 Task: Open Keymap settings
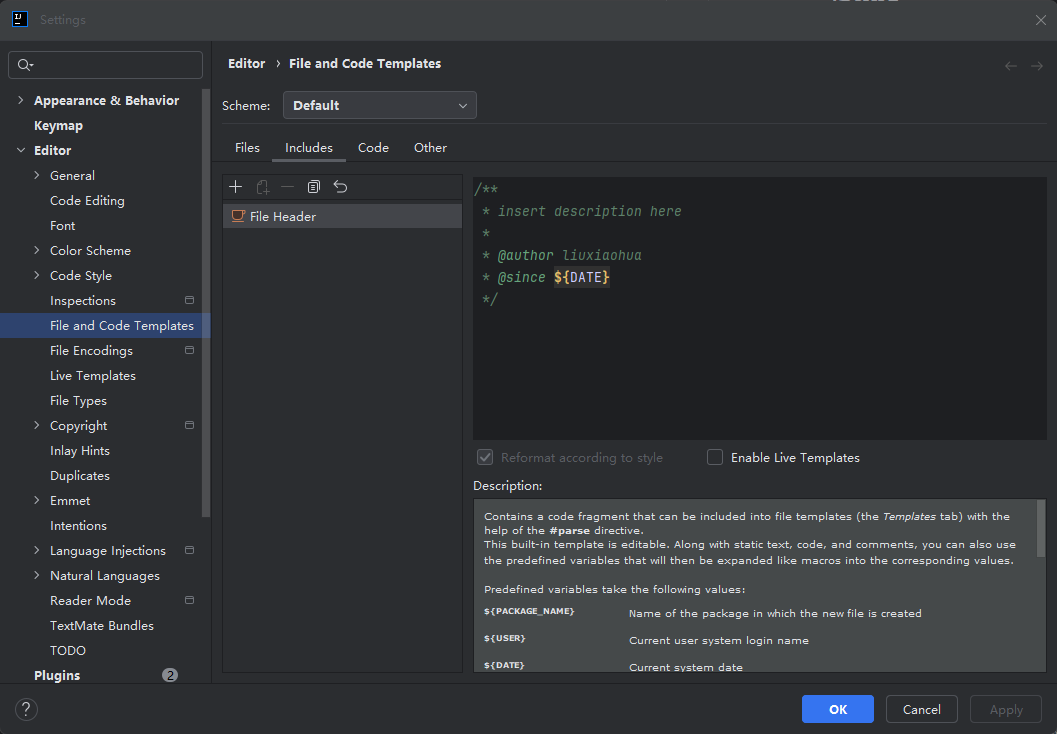click(59, 125)
